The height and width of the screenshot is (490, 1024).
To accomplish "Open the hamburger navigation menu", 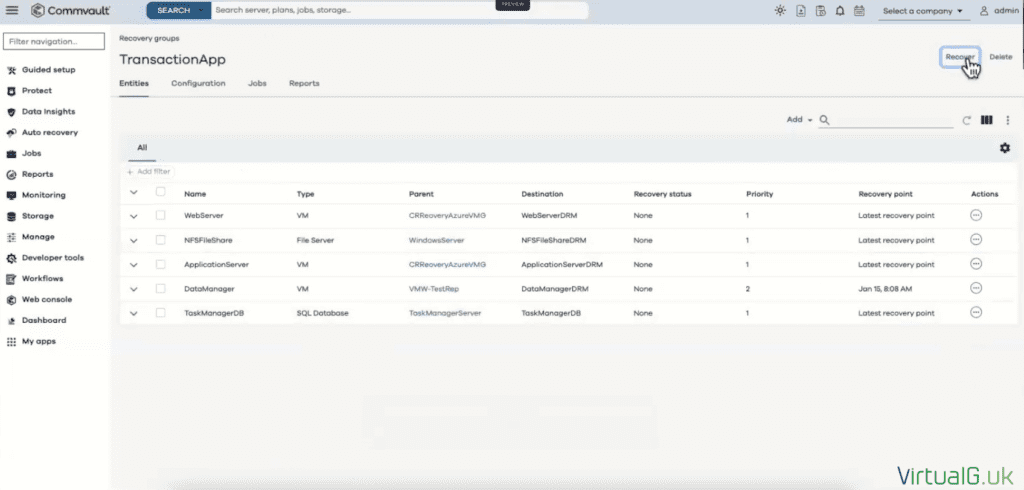I will 12,11.
